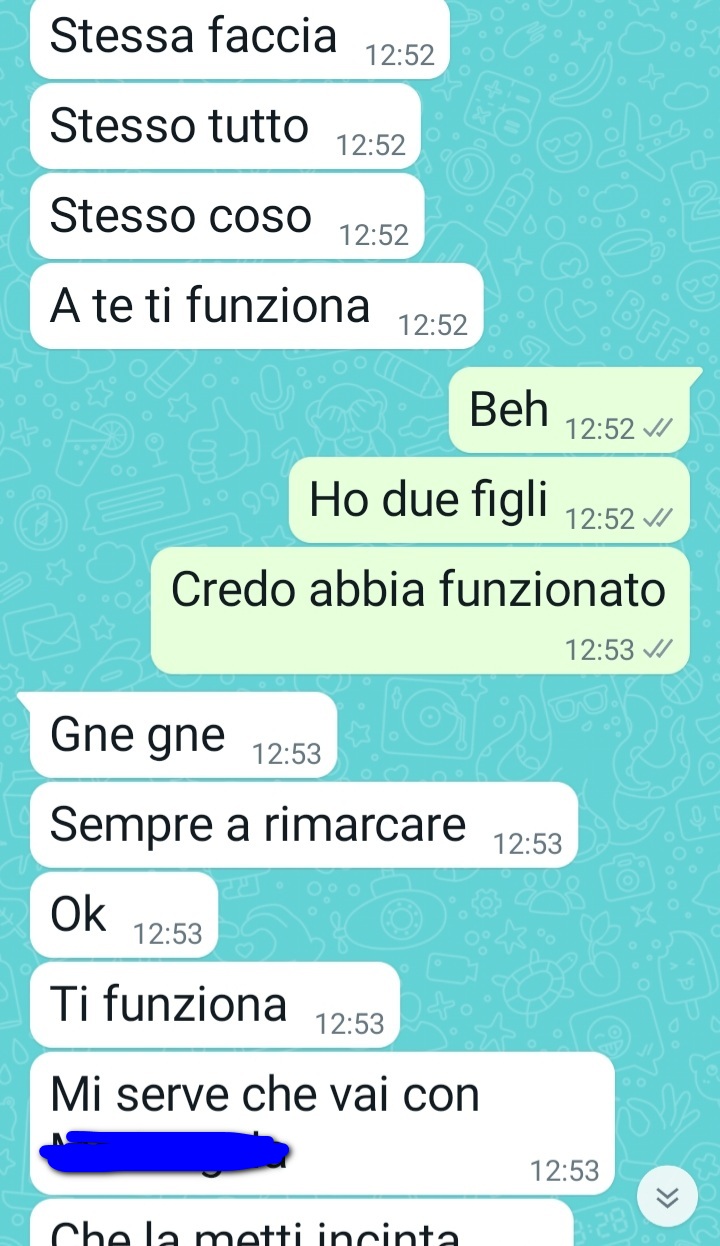Image resolution: width=720 pixels, height=1246 pixels.
Task: Tap the 'Stesso coso' message
Action: pyautogui.click(x=228, y=216)
